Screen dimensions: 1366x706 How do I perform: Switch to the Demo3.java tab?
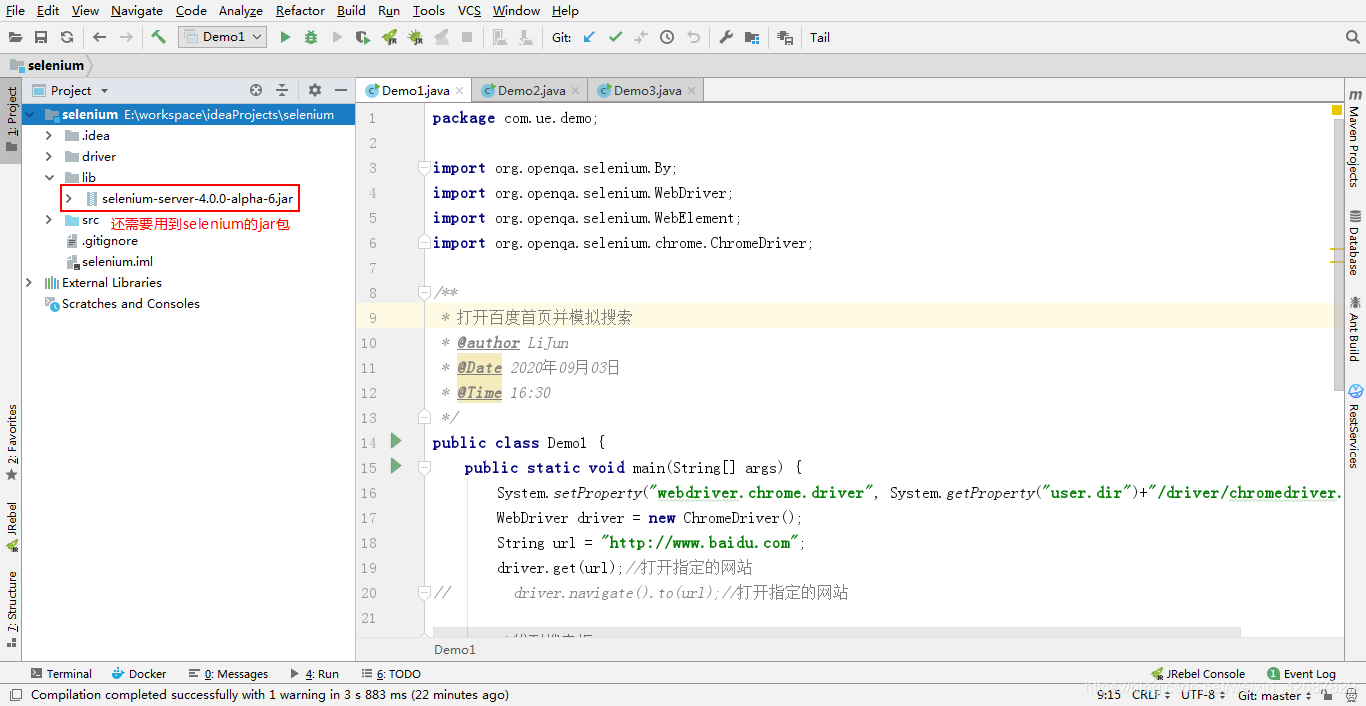click(647, 90)
